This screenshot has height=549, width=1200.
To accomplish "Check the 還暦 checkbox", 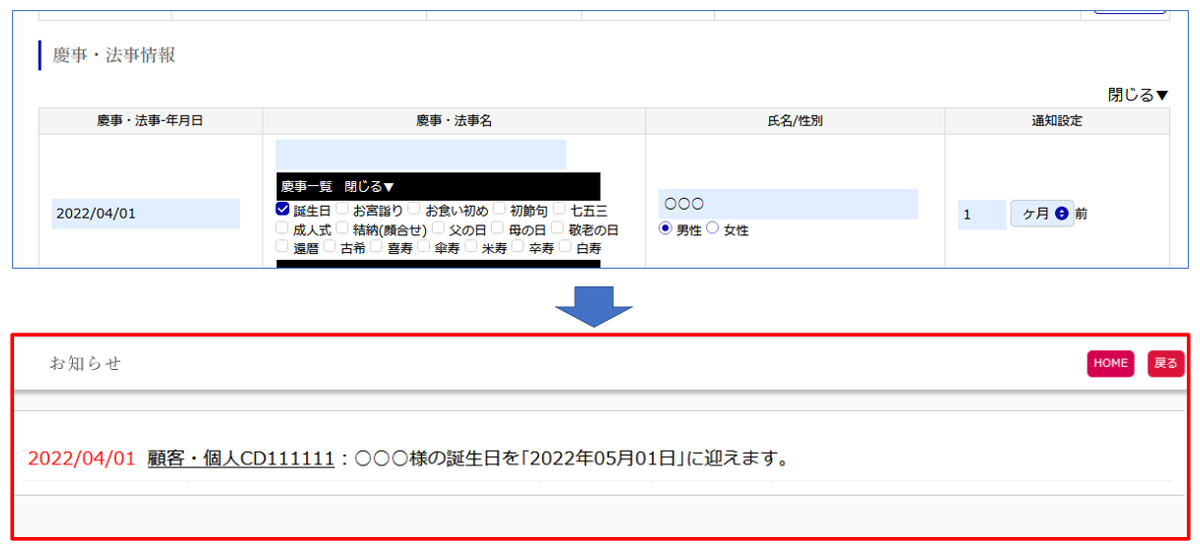I will [x=283, y=247].
